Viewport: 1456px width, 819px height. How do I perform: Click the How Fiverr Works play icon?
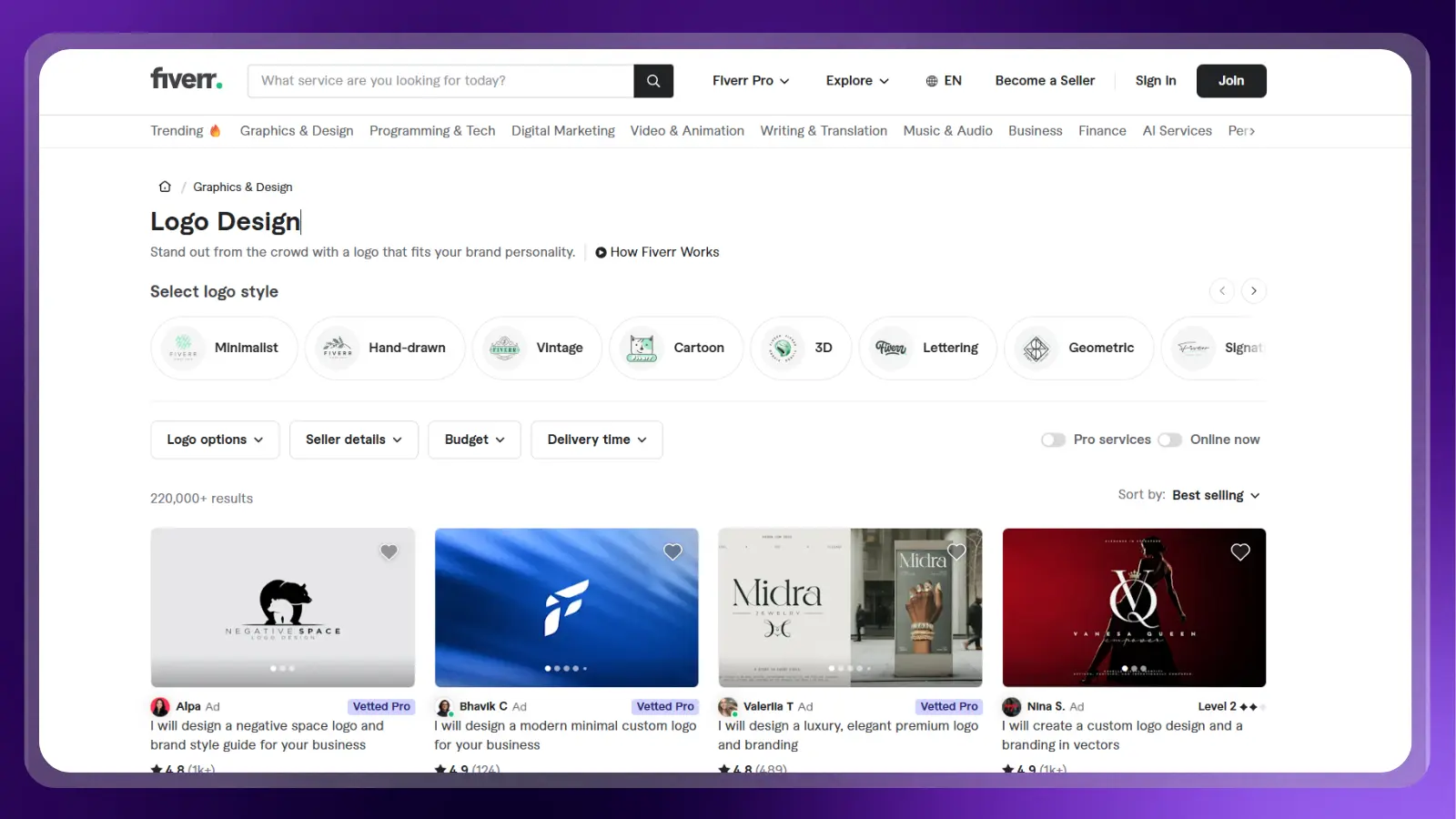tap(601, 252)
